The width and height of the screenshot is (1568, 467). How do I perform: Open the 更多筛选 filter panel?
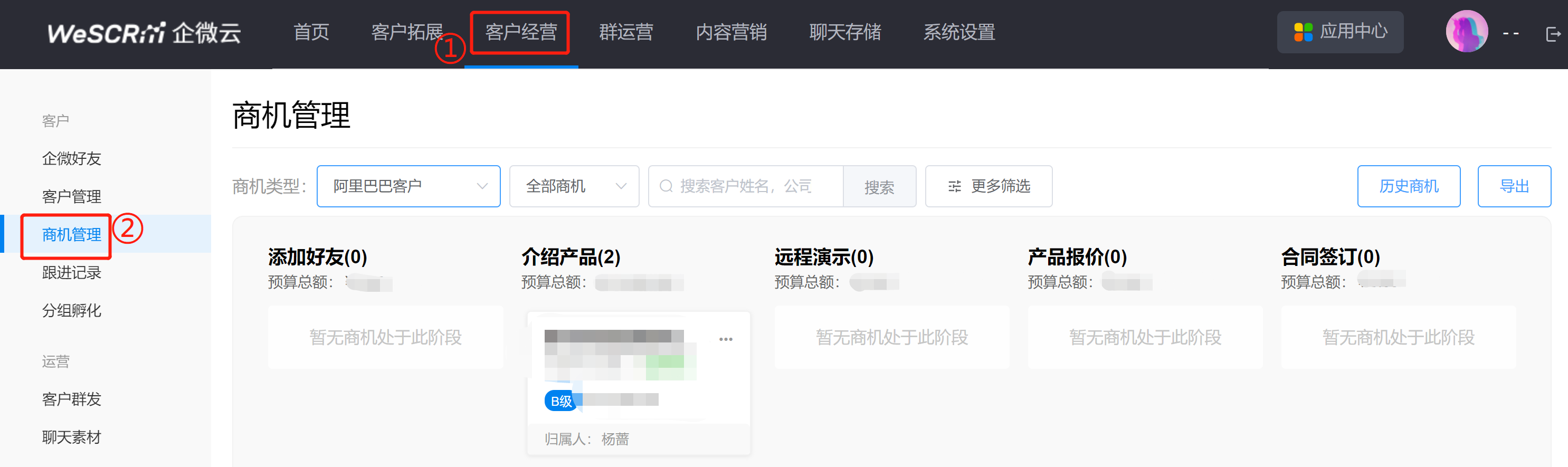point(988,186)
